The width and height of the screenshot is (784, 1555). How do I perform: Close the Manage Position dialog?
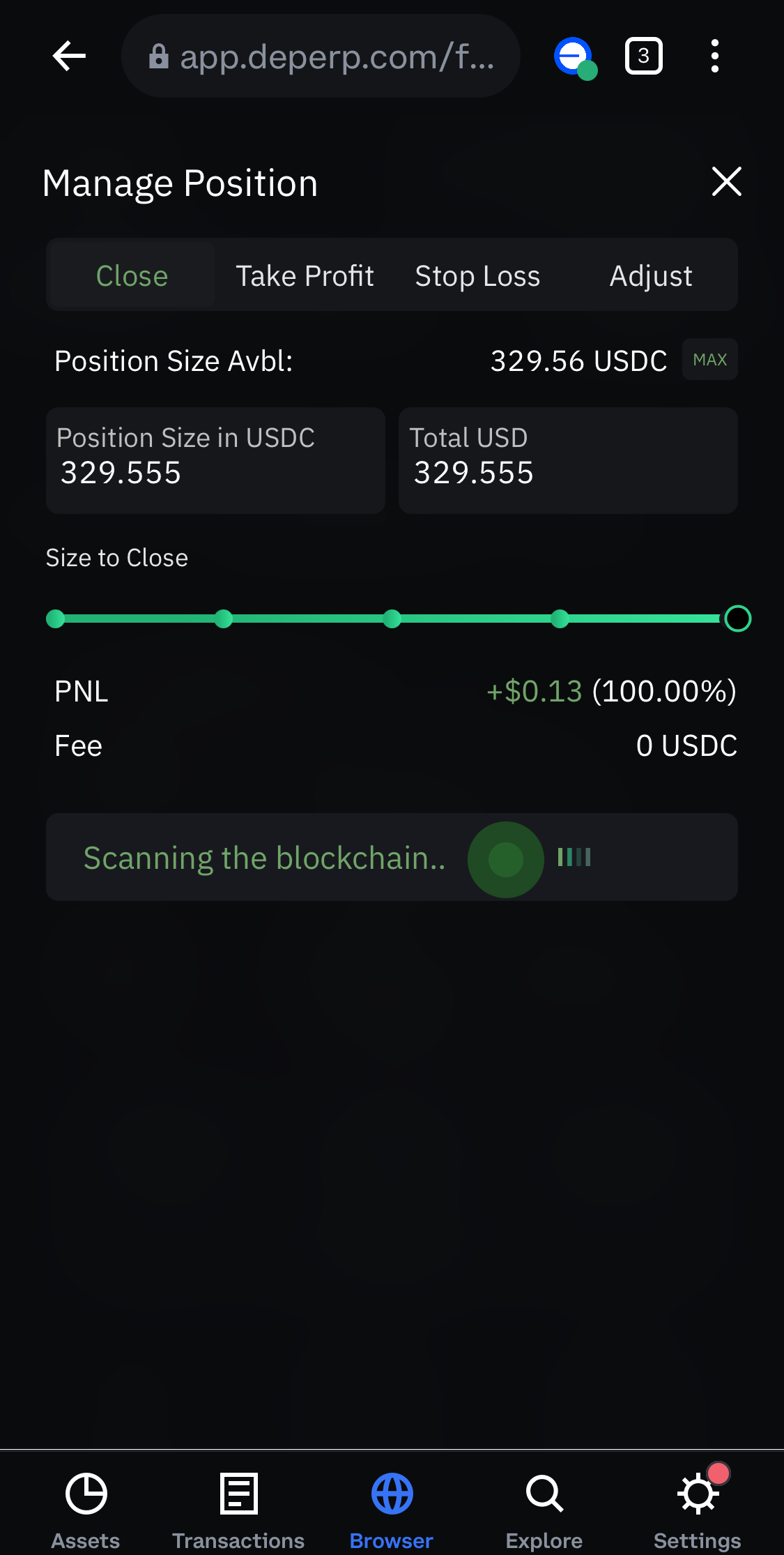click(x=726, y=182)
